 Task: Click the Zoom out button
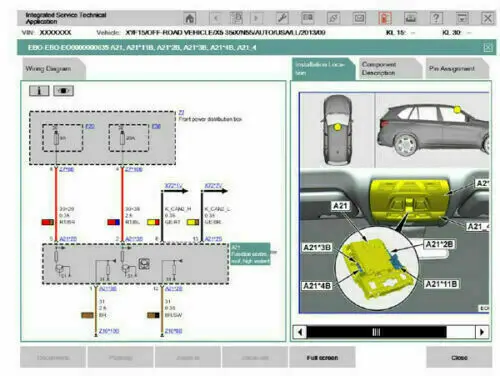255,358
